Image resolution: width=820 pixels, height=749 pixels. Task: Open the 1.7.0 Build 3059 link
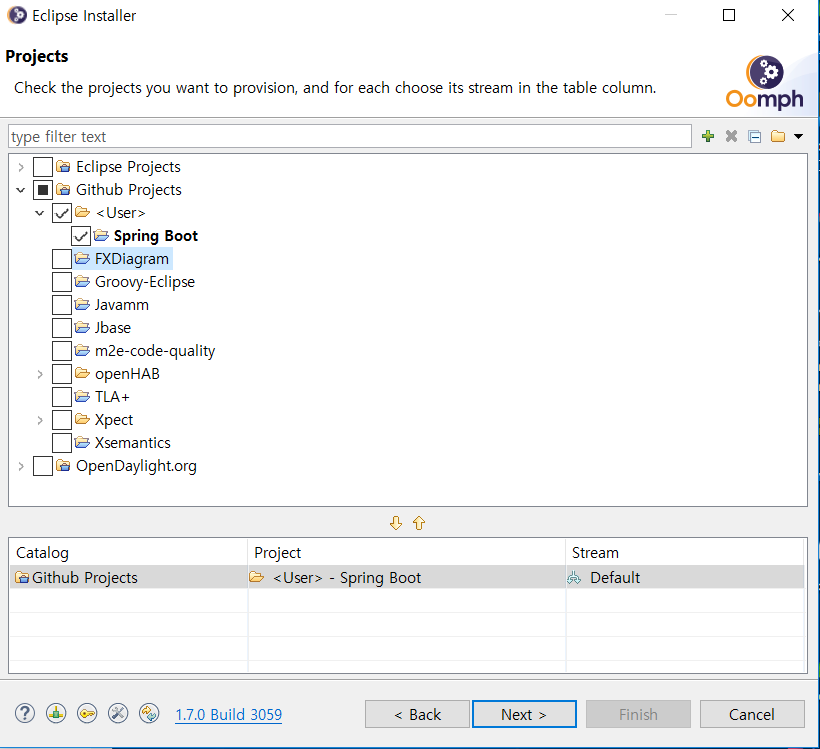(229, 714)
